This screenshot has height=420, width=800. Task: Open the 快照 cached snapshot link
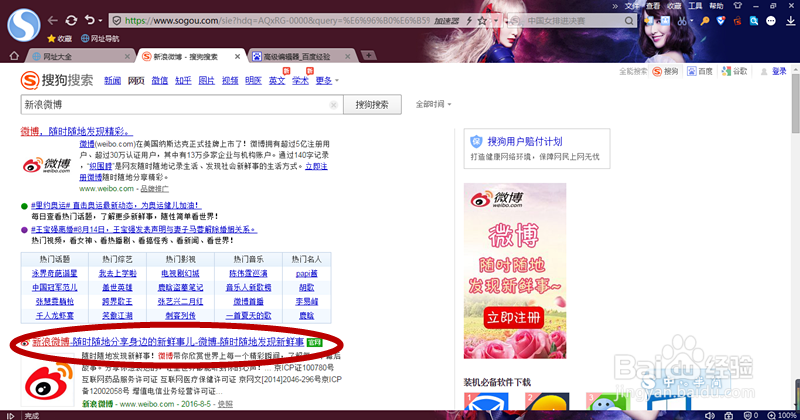(226, 404)
